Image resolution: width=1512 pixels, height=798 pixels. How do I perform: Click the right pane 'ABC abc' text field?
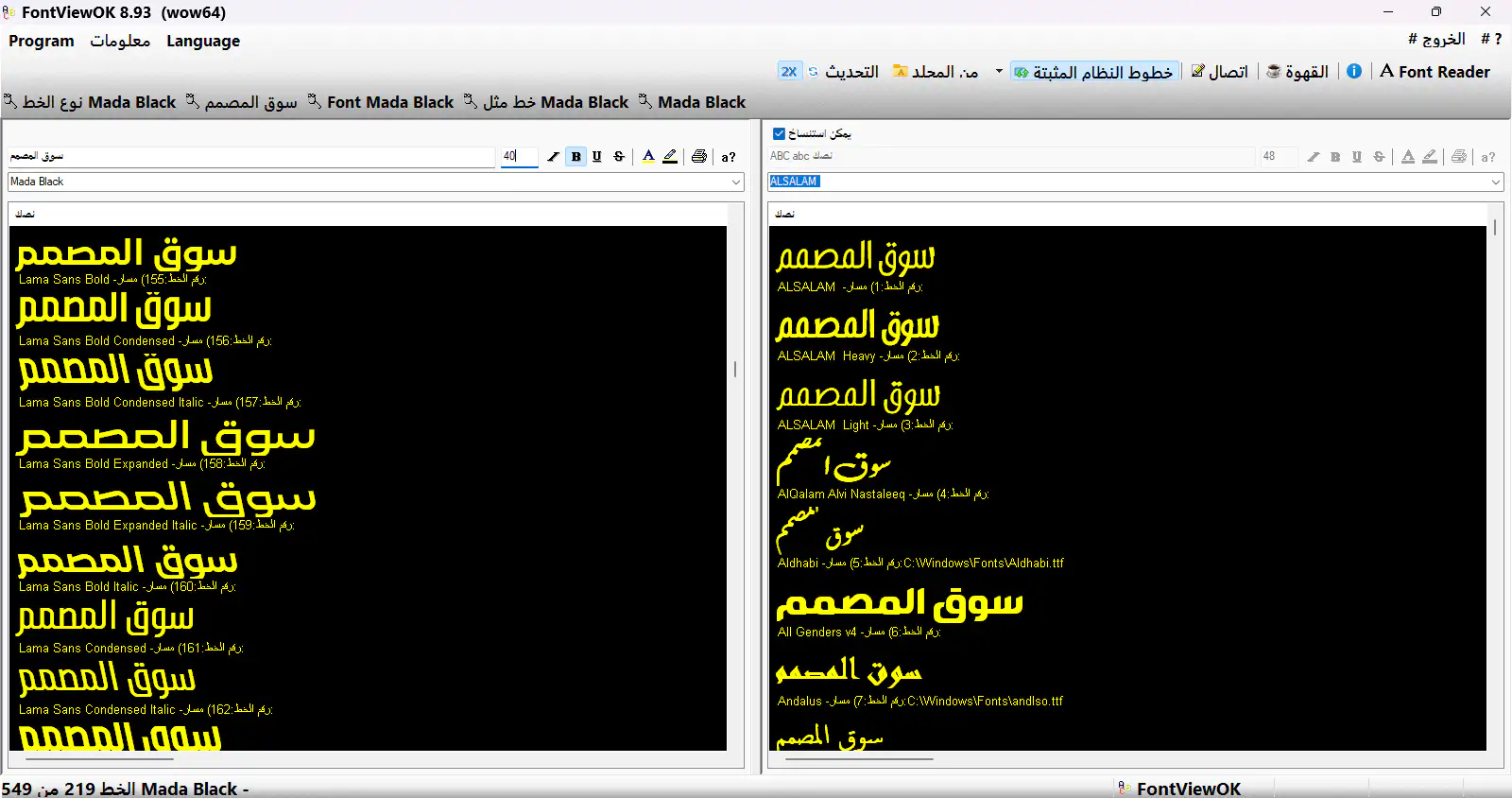1011,157
